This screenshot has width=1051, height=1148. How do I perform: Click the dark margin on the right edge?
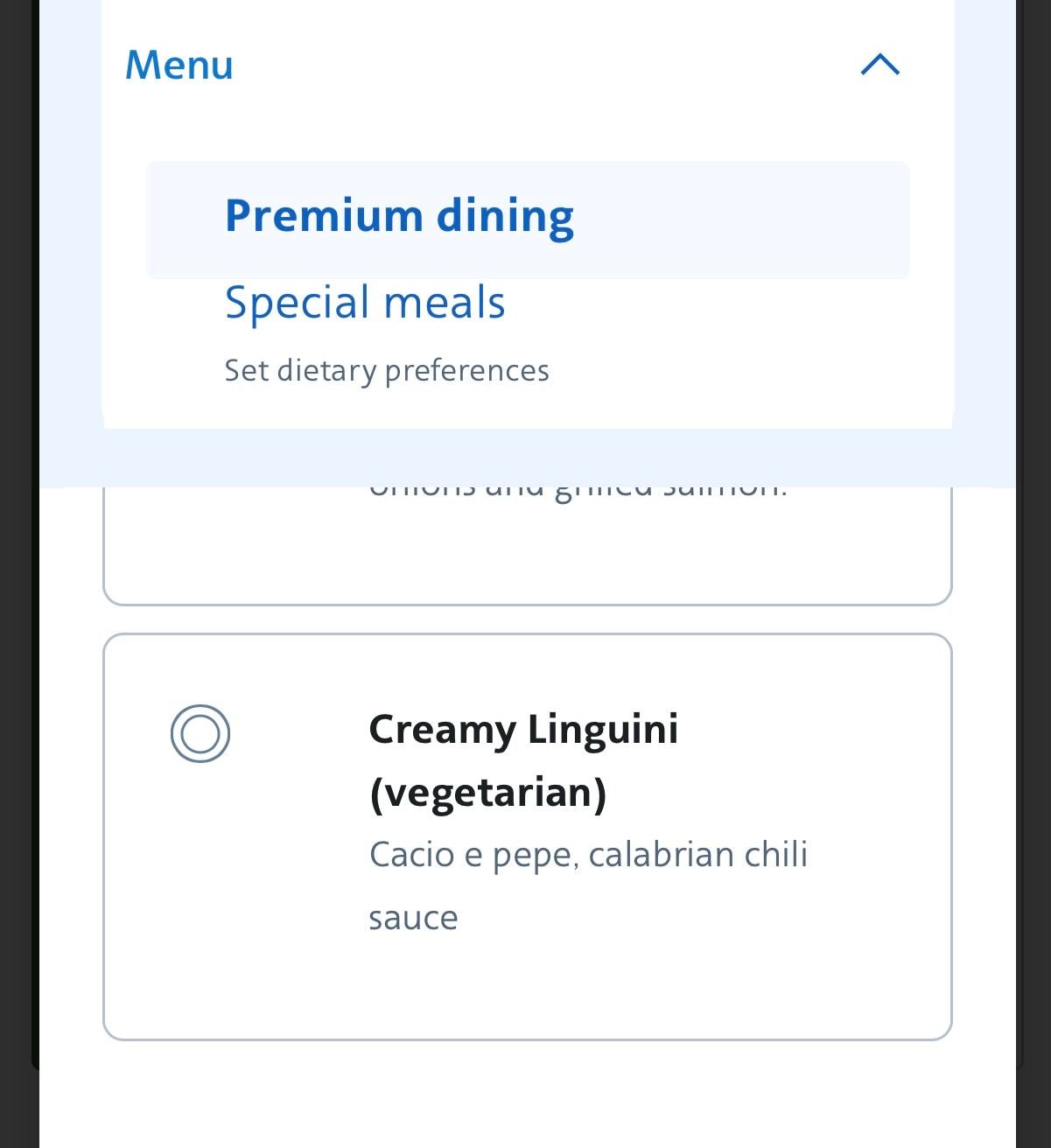(x=1033, y=569)
